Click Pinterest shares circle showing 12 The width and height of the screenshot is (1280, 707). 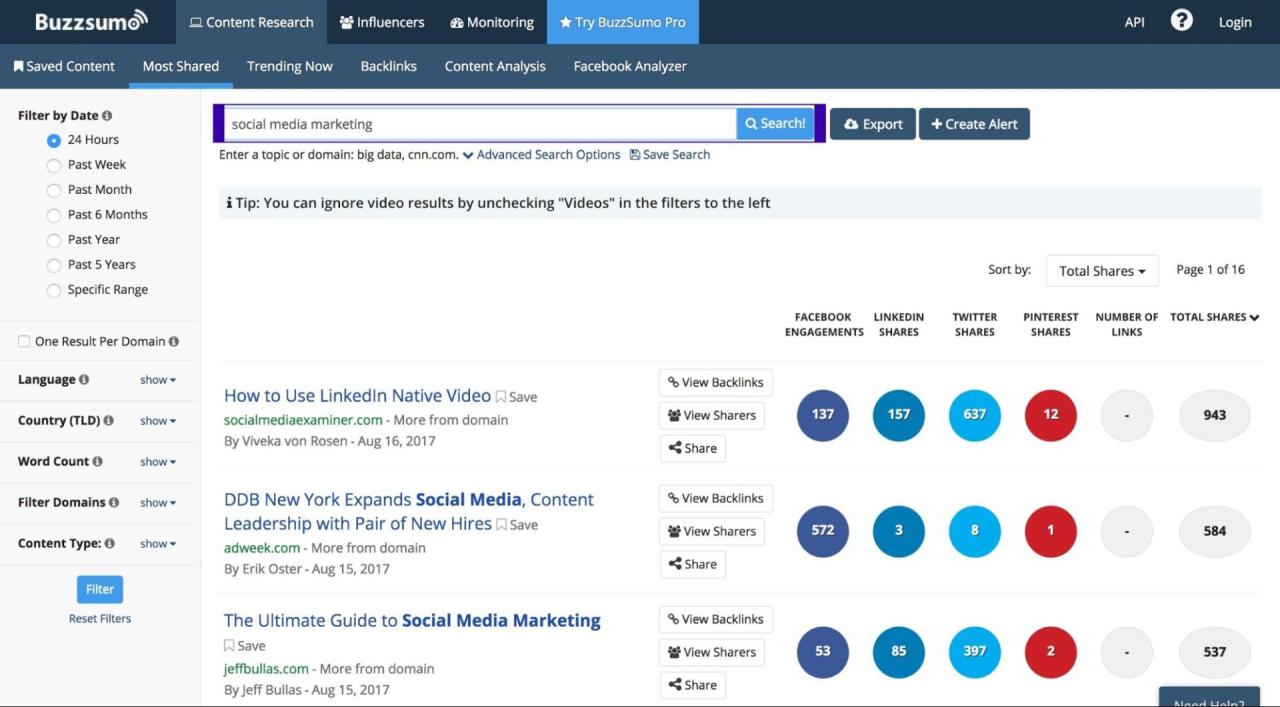[x=1051, y=415]
